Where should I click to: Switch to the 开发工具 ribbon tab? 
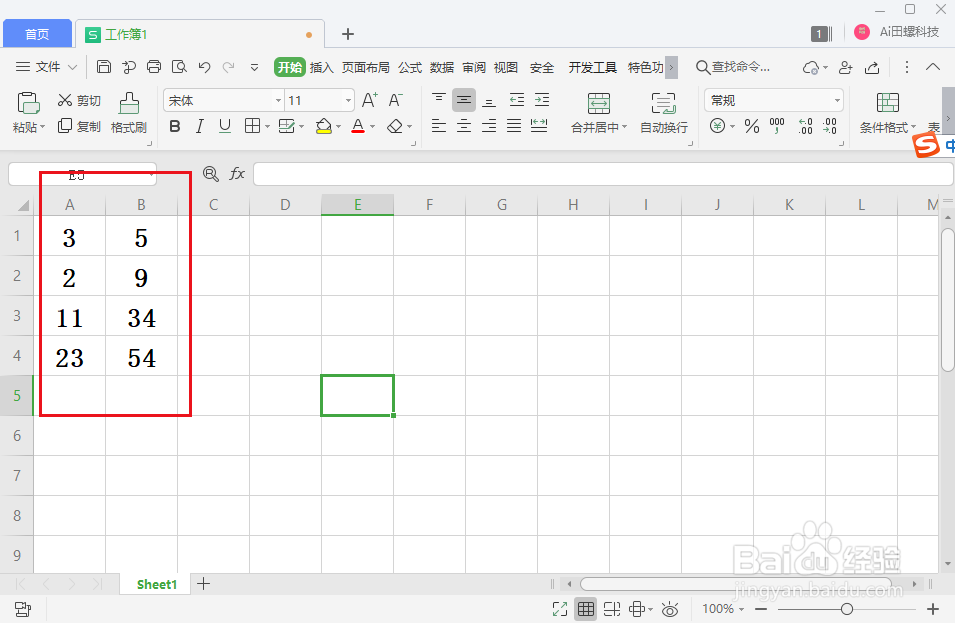pos(592,67)
